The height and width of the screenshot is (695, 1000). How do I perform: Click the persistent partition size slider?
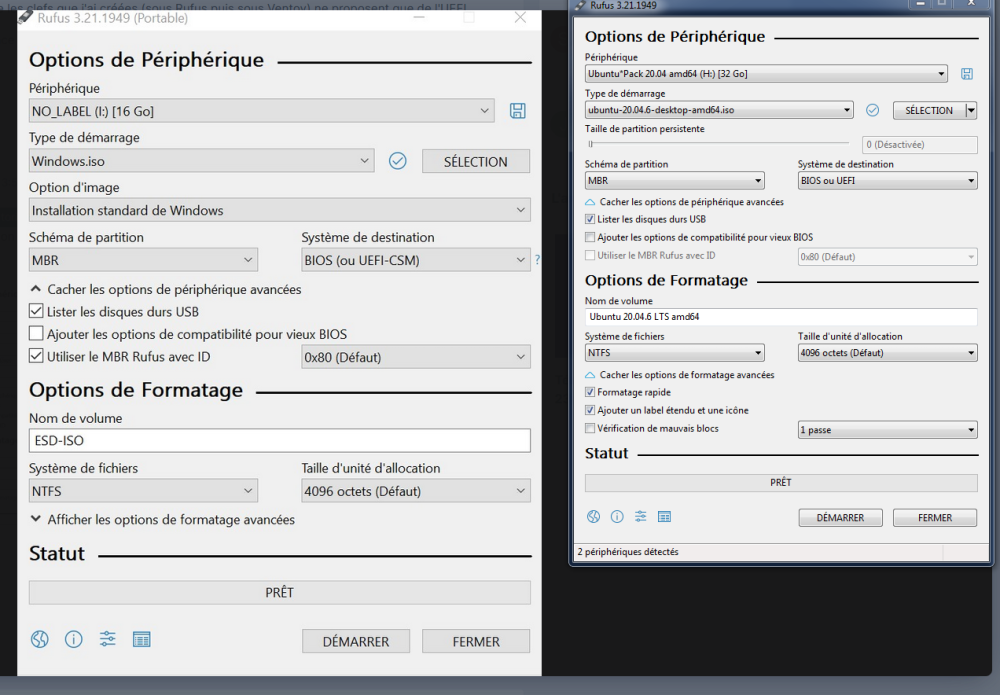(x=718, y=144)
